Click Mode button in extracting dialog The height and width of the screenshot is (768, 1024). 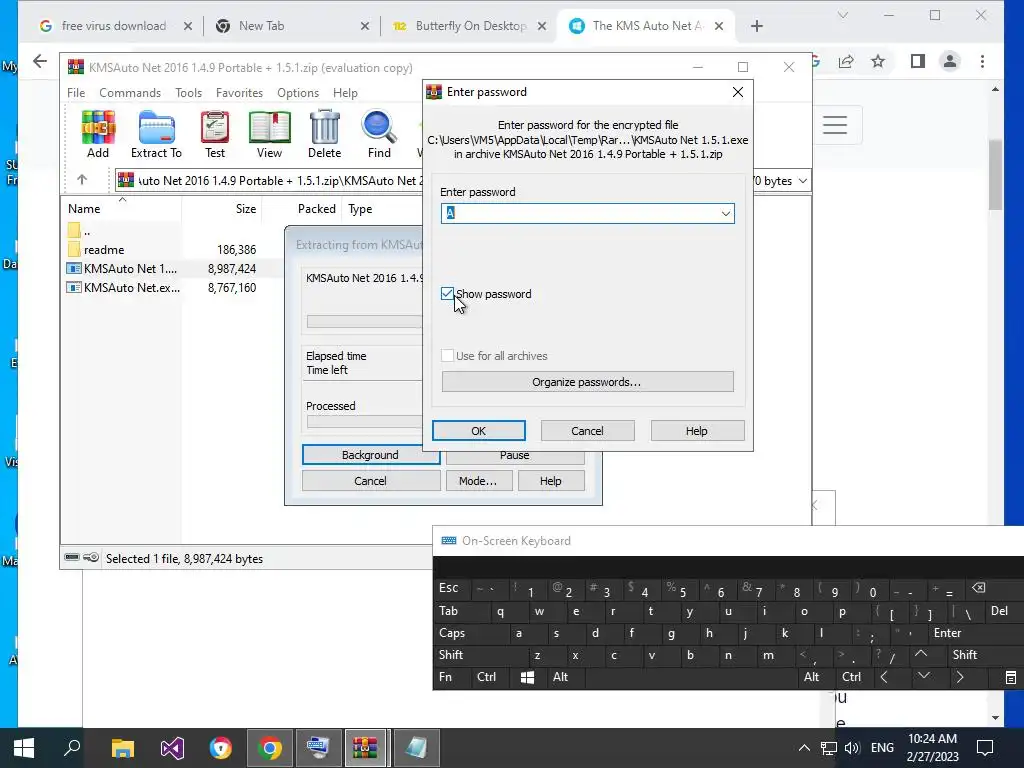[x=477, y=481]
